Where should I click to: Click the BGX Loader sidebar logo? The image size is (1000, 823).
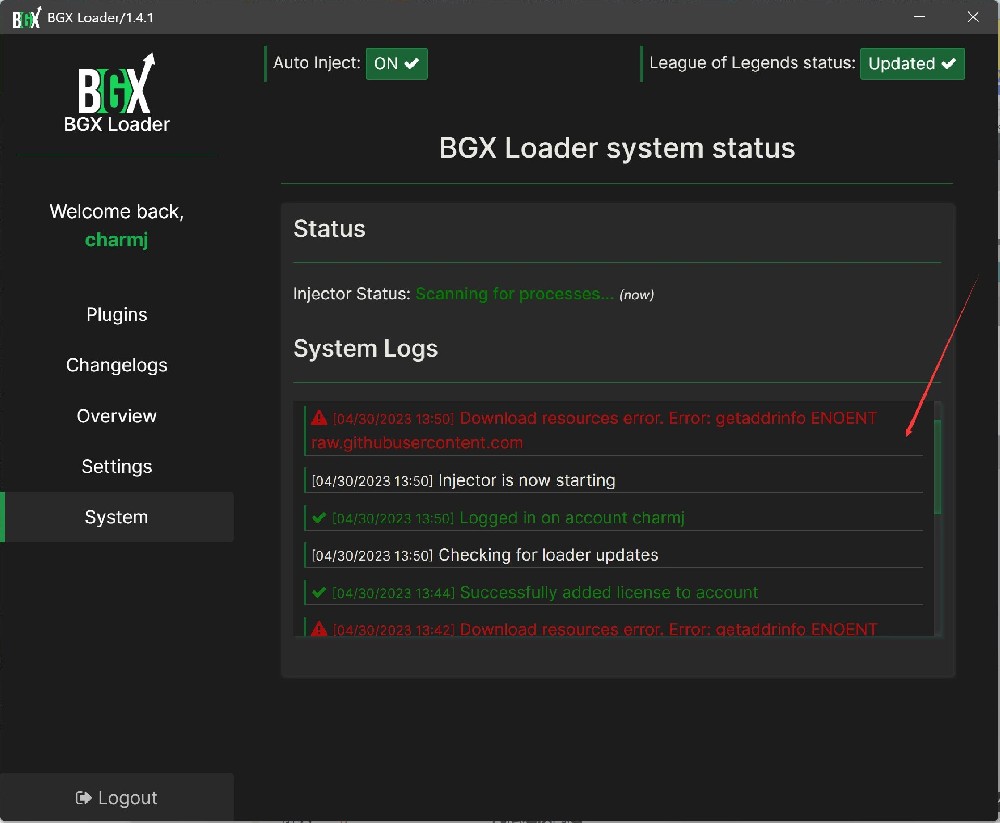tap(117, 93)
